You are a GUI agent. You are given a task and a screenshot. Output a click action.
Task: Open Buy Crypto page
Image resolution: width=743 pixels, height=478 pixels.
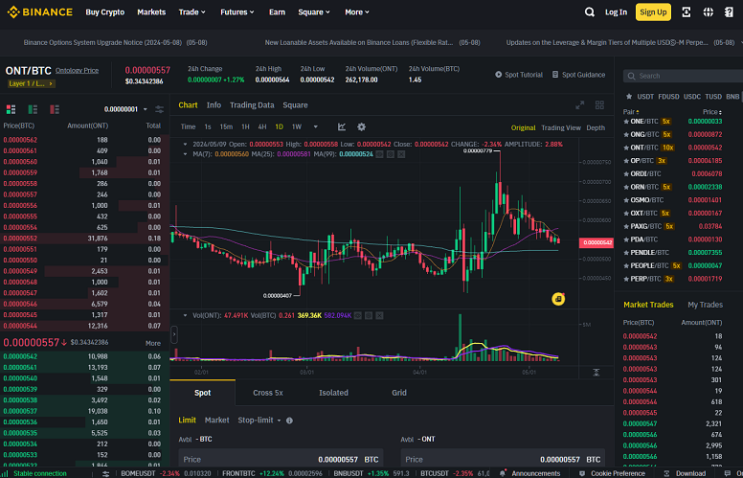105,12
